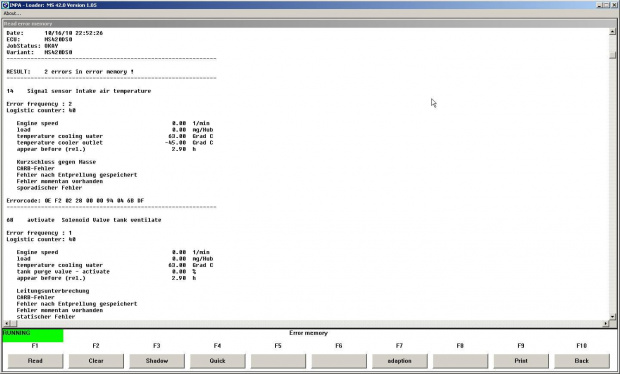Click the Read button under F1

tap(35, 361)
